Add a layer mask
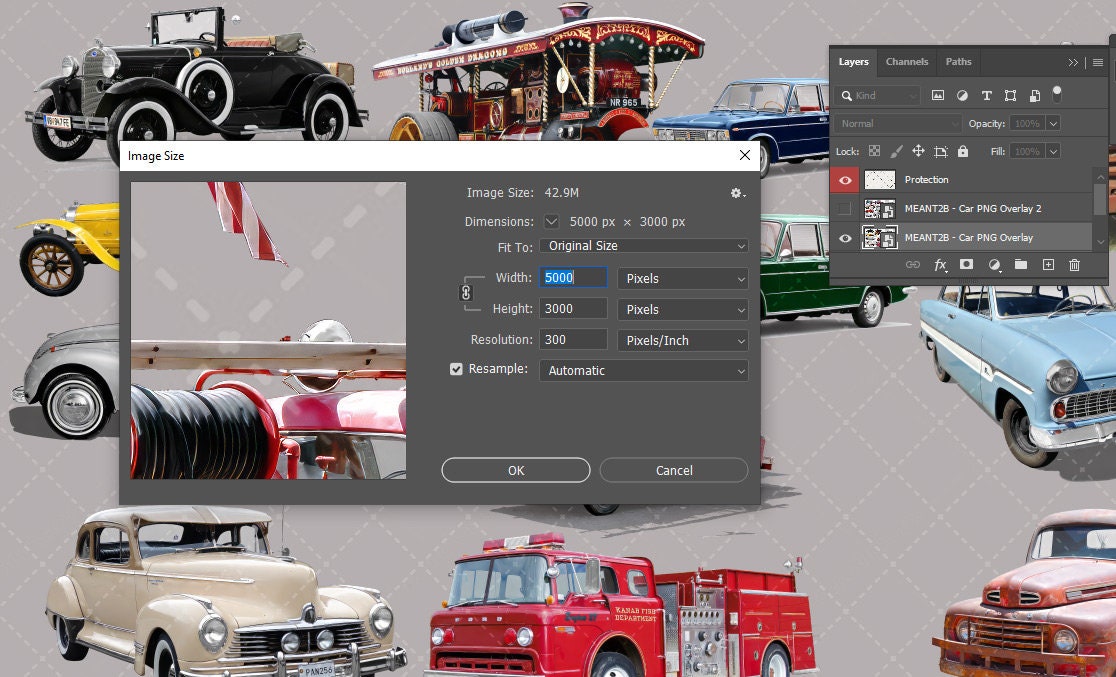 click(x=966, y=264)
